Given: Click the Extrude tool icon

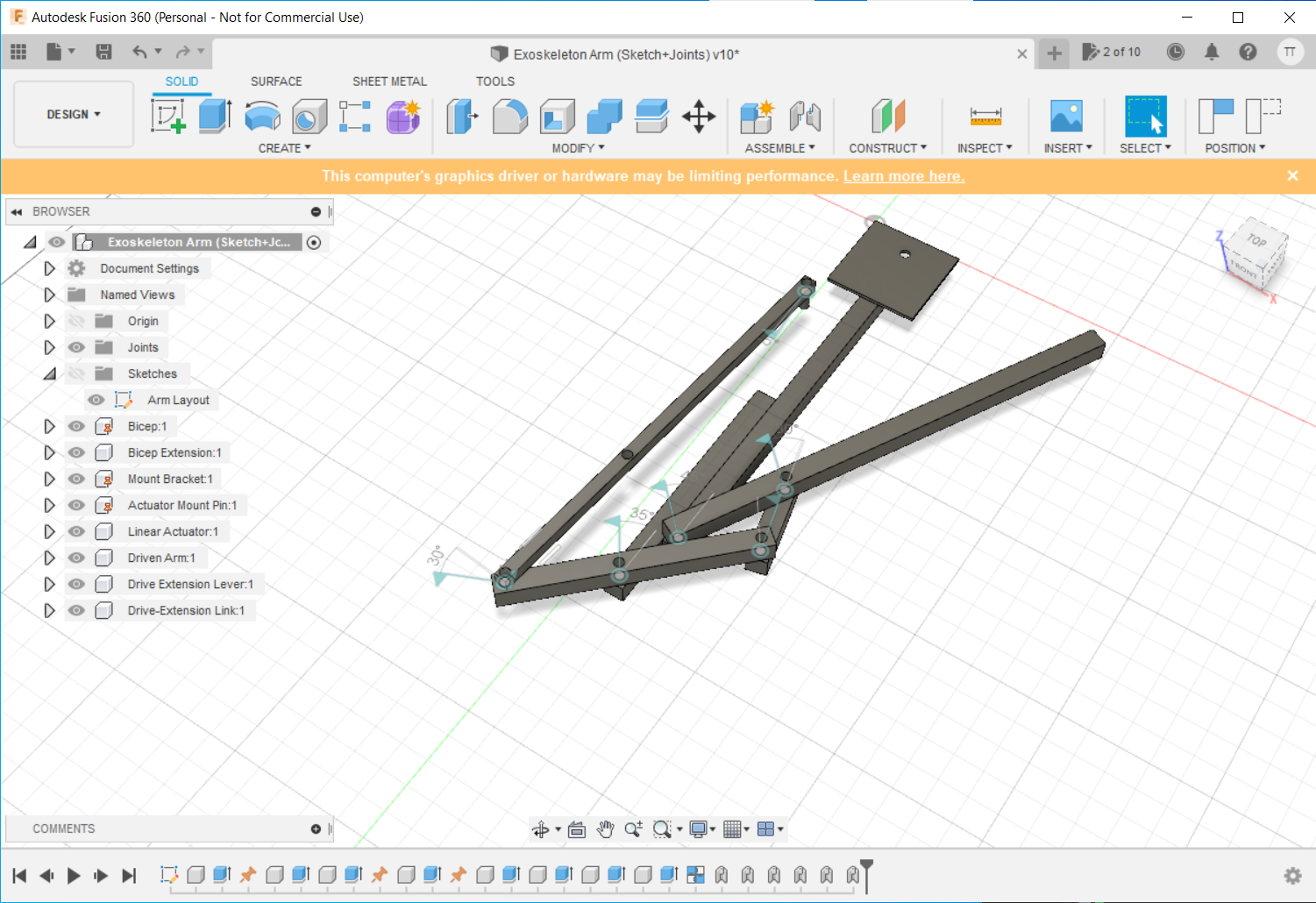Looking at the screenshot, I should [215, 116].
